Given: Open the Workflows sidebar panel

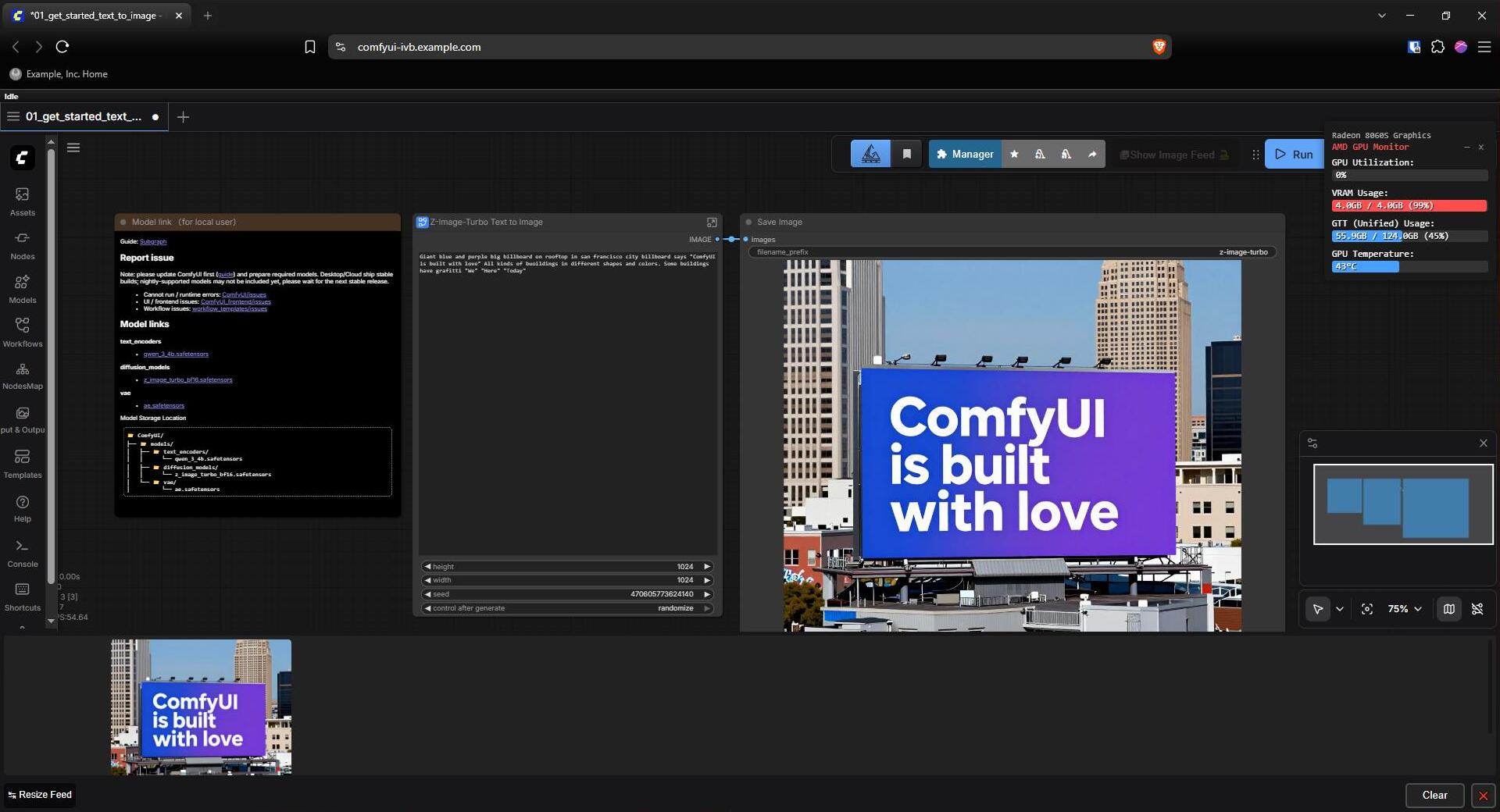Looking at the screenshot, I should 22,332.
